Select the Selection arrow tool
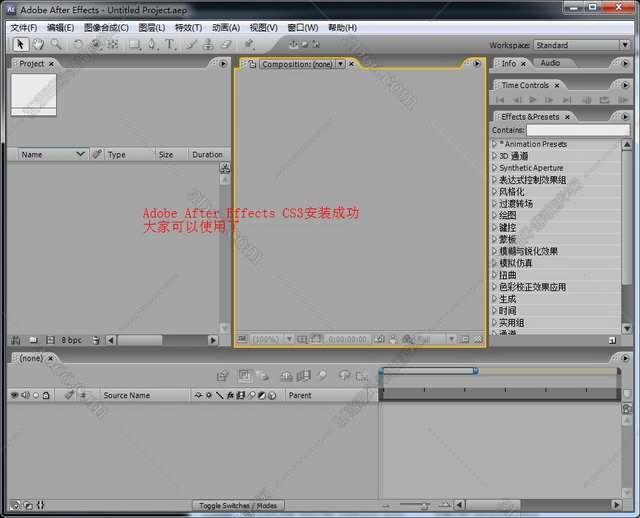640x518 pixels. (20, 44)
